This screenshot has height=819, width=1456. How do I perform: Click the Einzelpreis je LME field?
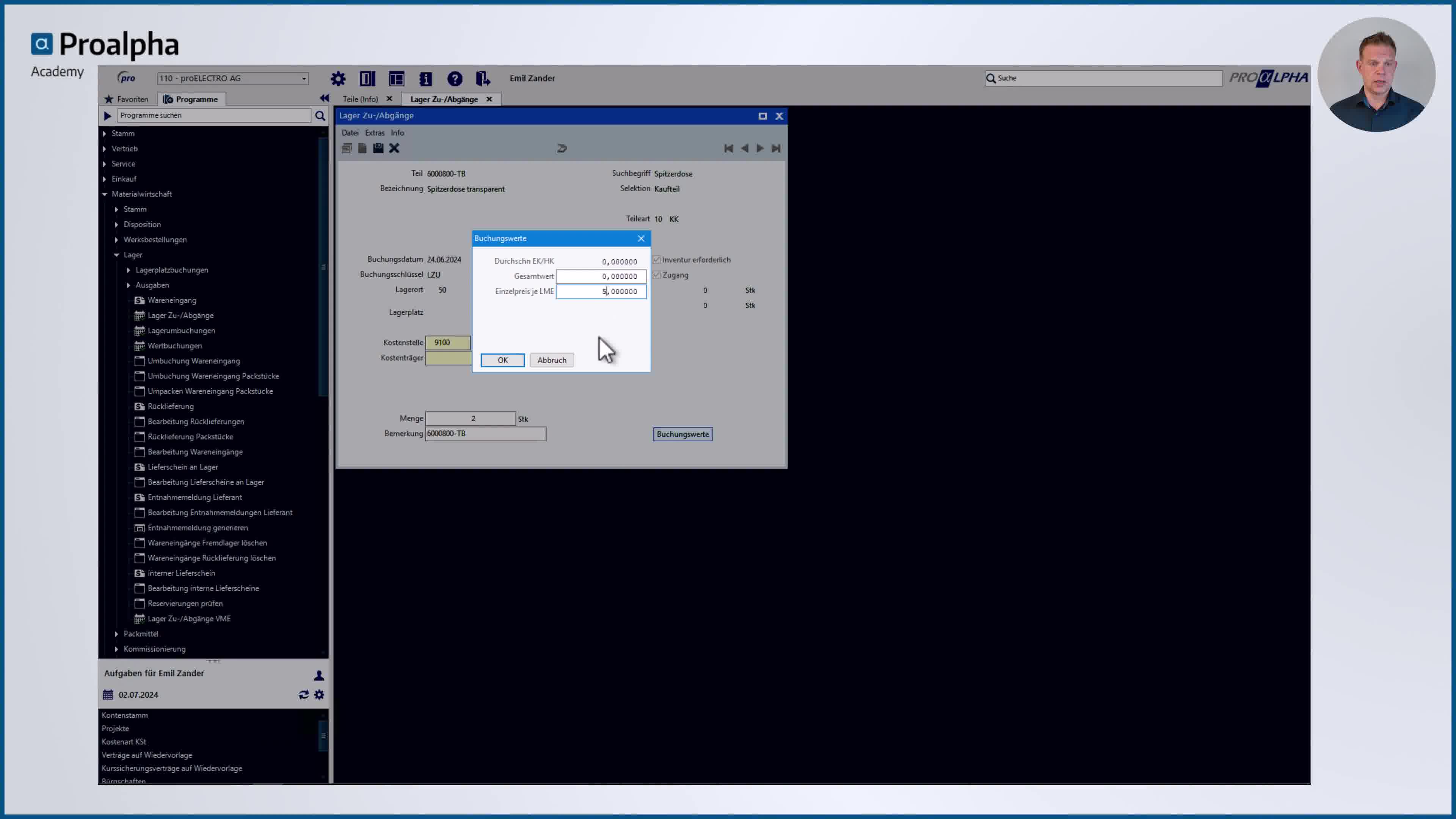click(x=601, y=292)
